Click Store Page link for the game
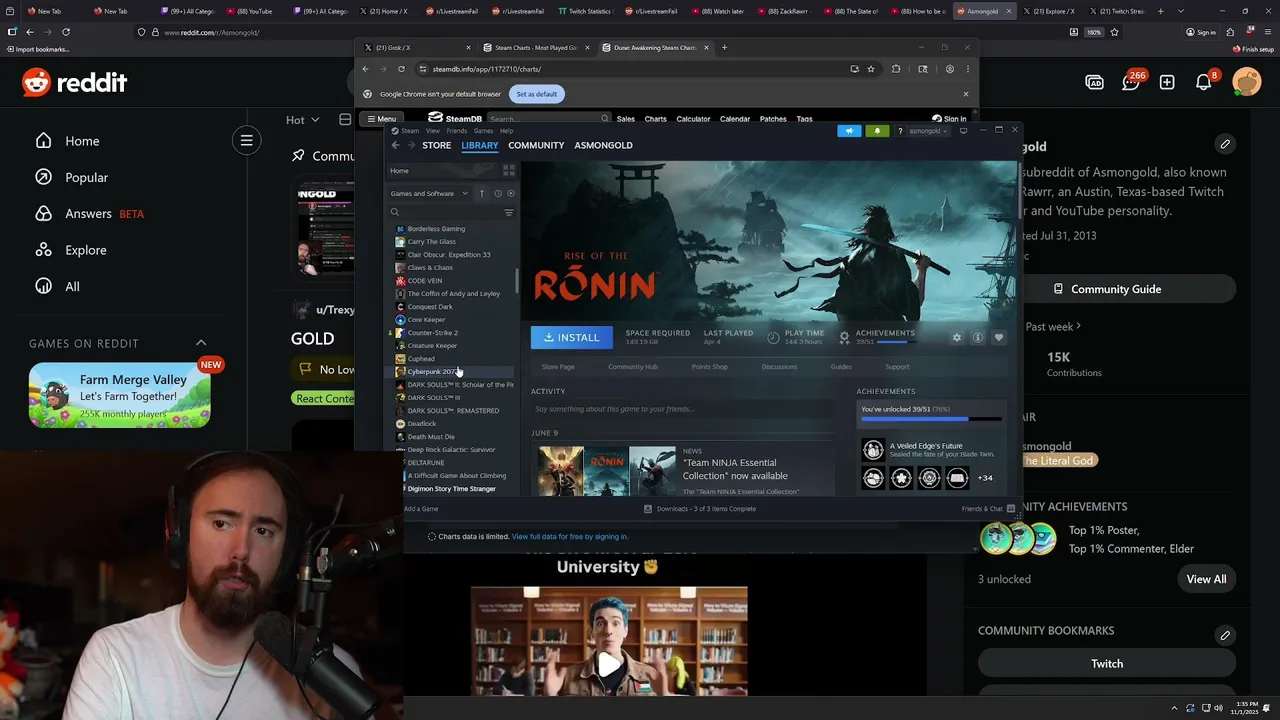 [x=558, y=367]
